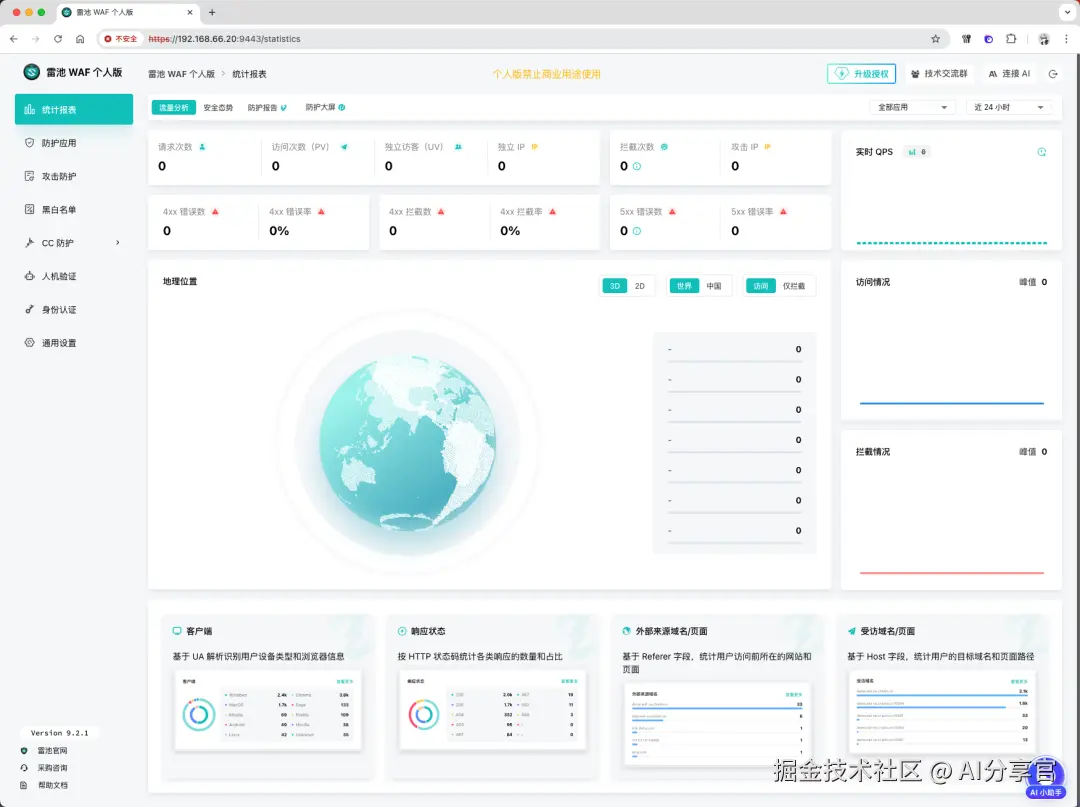Click the 通用设置 gear icon
Image resolution: width=1080 pixels, height=807 pixels.
tap(29, 342)
